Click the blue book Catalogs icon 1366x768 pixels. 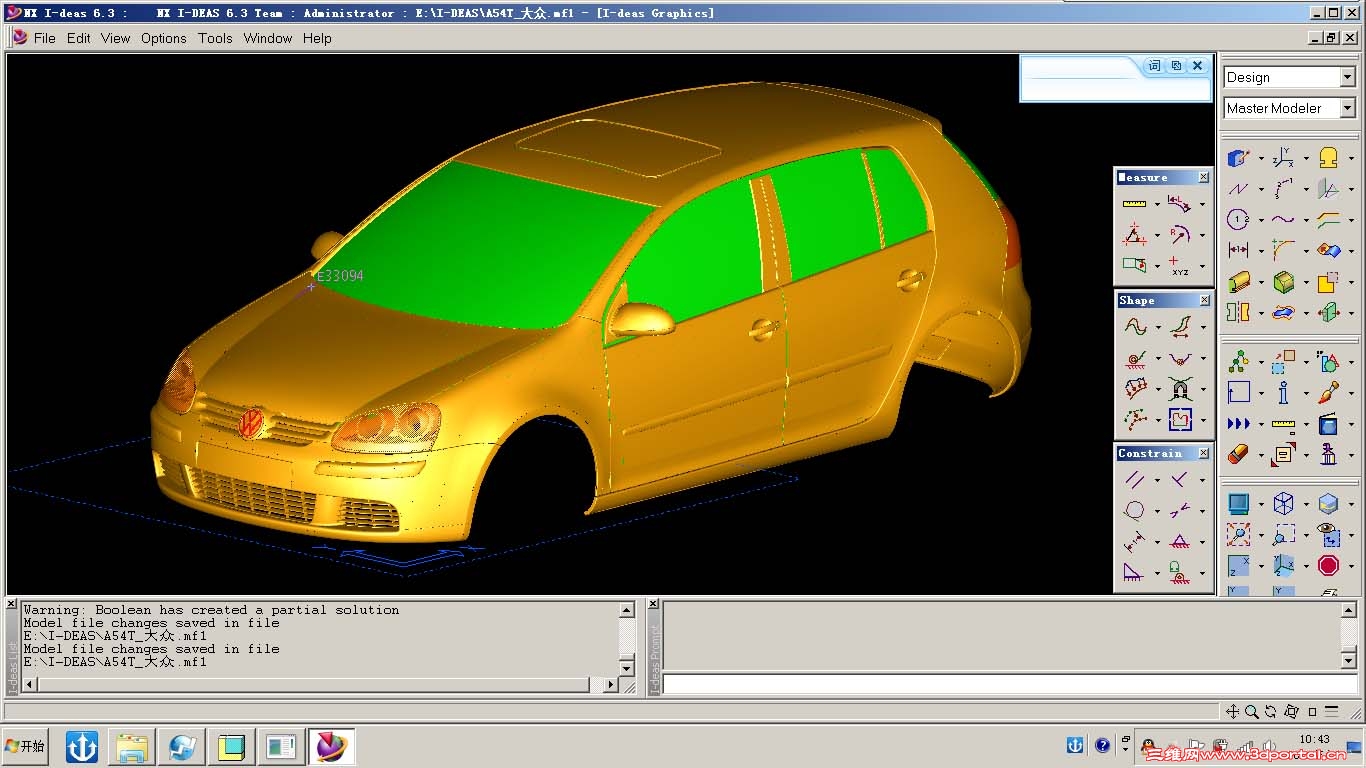(x=1328, y=424)
